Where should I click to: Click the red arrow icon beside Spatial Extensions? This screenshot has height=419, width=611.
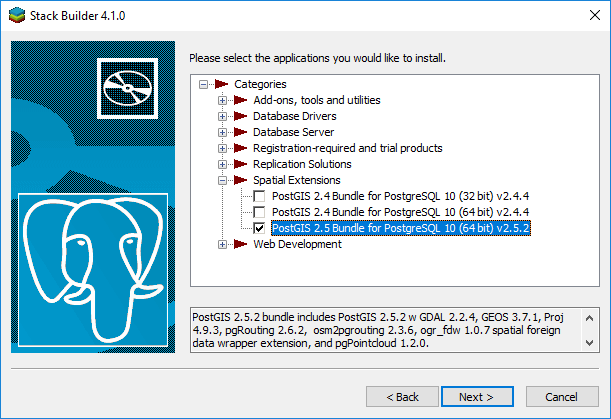[240, 180]
